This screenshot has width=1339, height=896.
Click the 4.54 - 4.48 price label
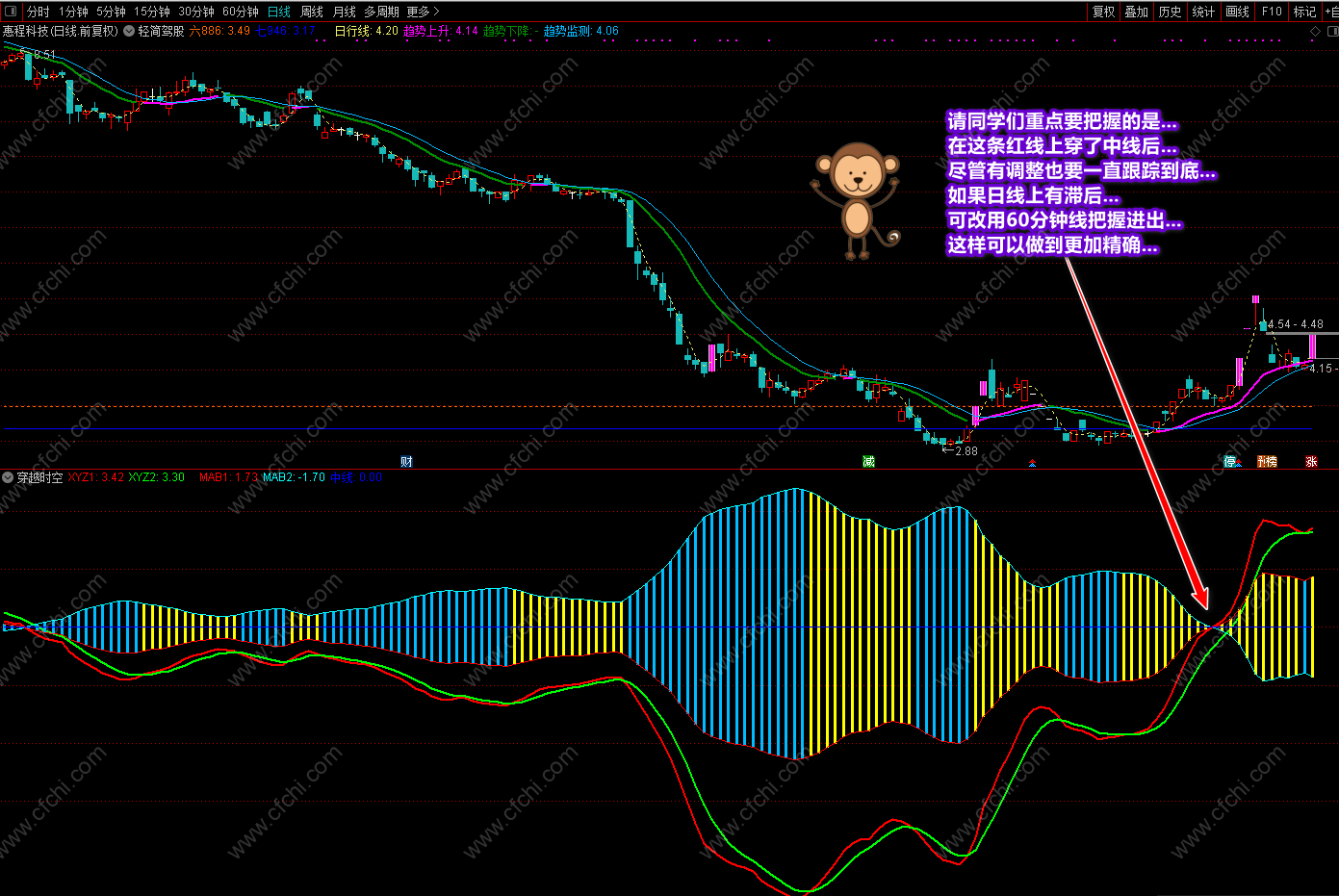point(1295,324)
